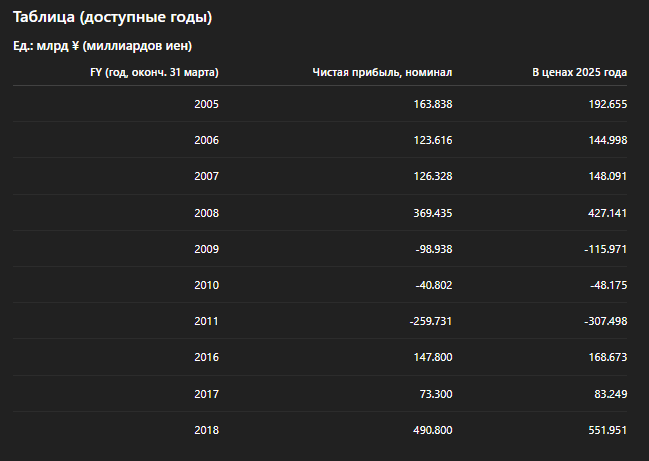Select the 2006 real-price value 144.998
The image size is (649, 461).
coord(607,140)
